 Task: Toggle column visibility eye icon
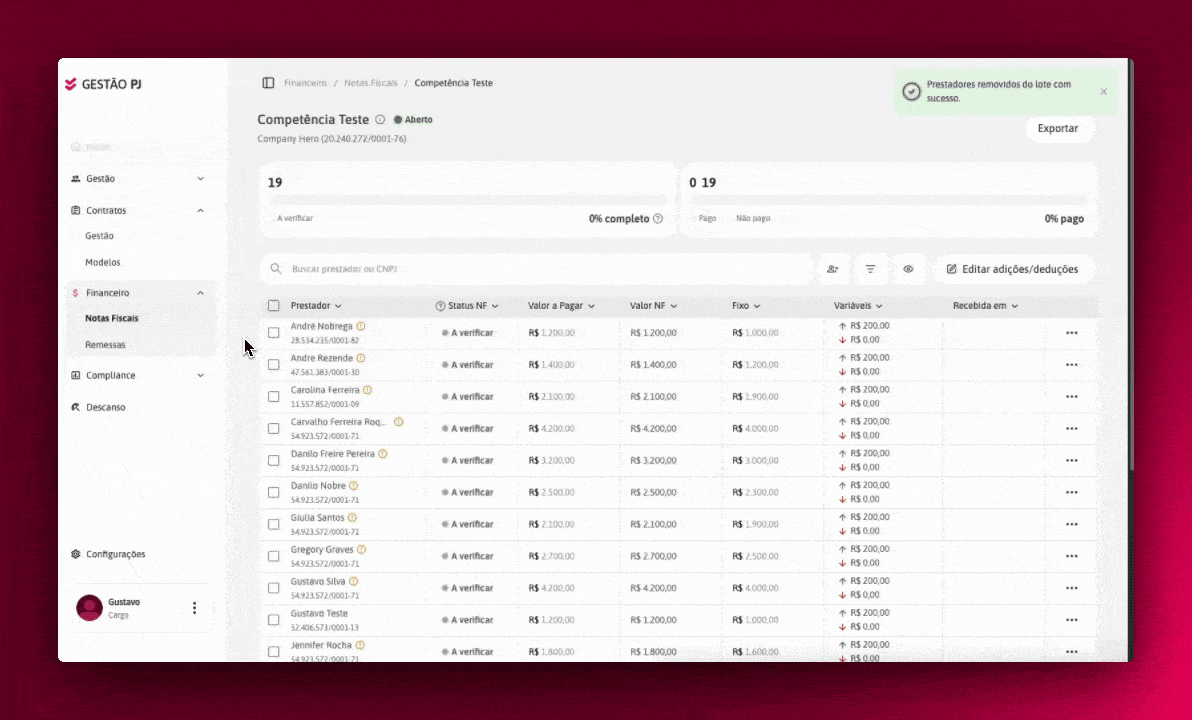pyautogui.click(x=908, y=269)
